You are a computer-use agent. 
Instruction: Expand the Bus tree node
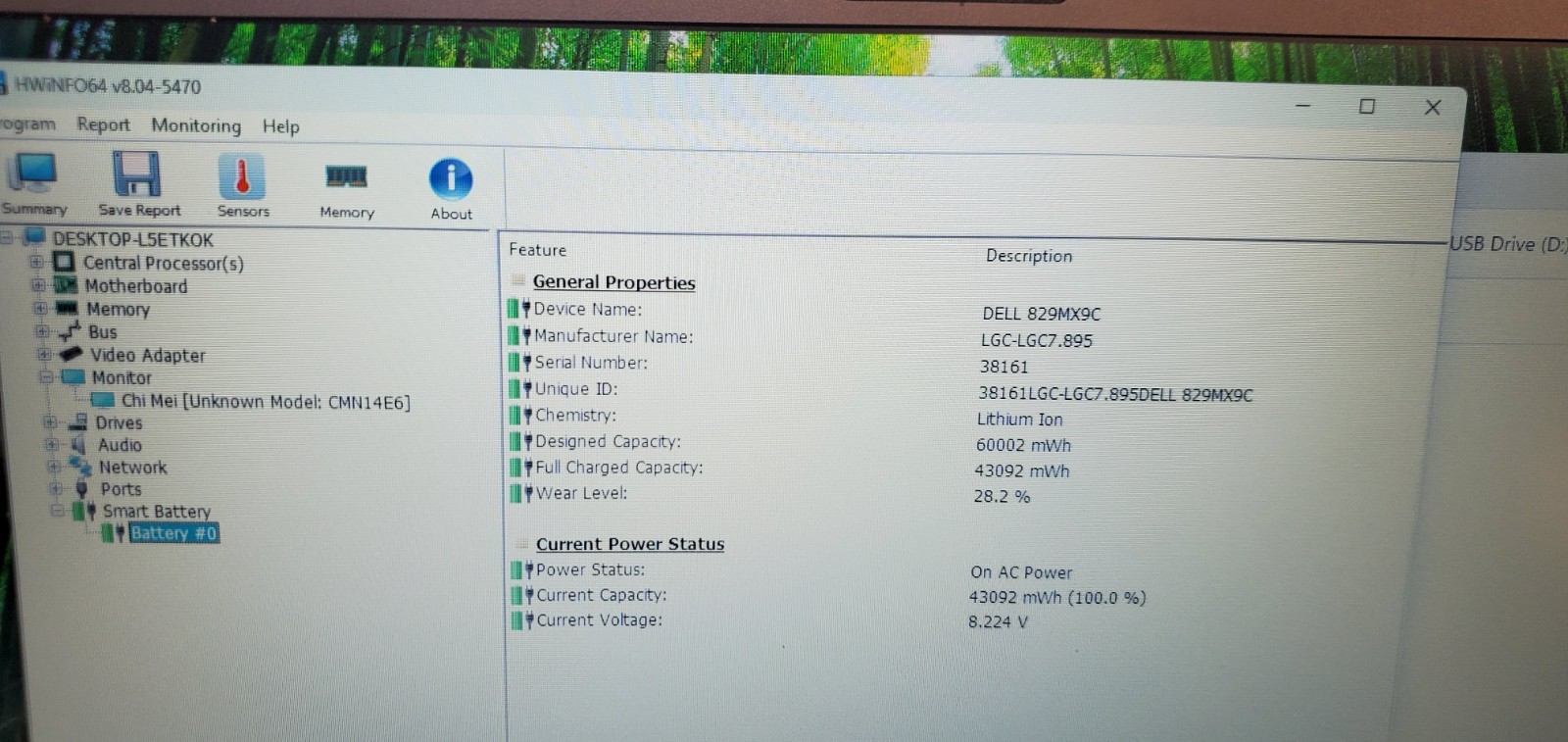[x=41, y=331]
